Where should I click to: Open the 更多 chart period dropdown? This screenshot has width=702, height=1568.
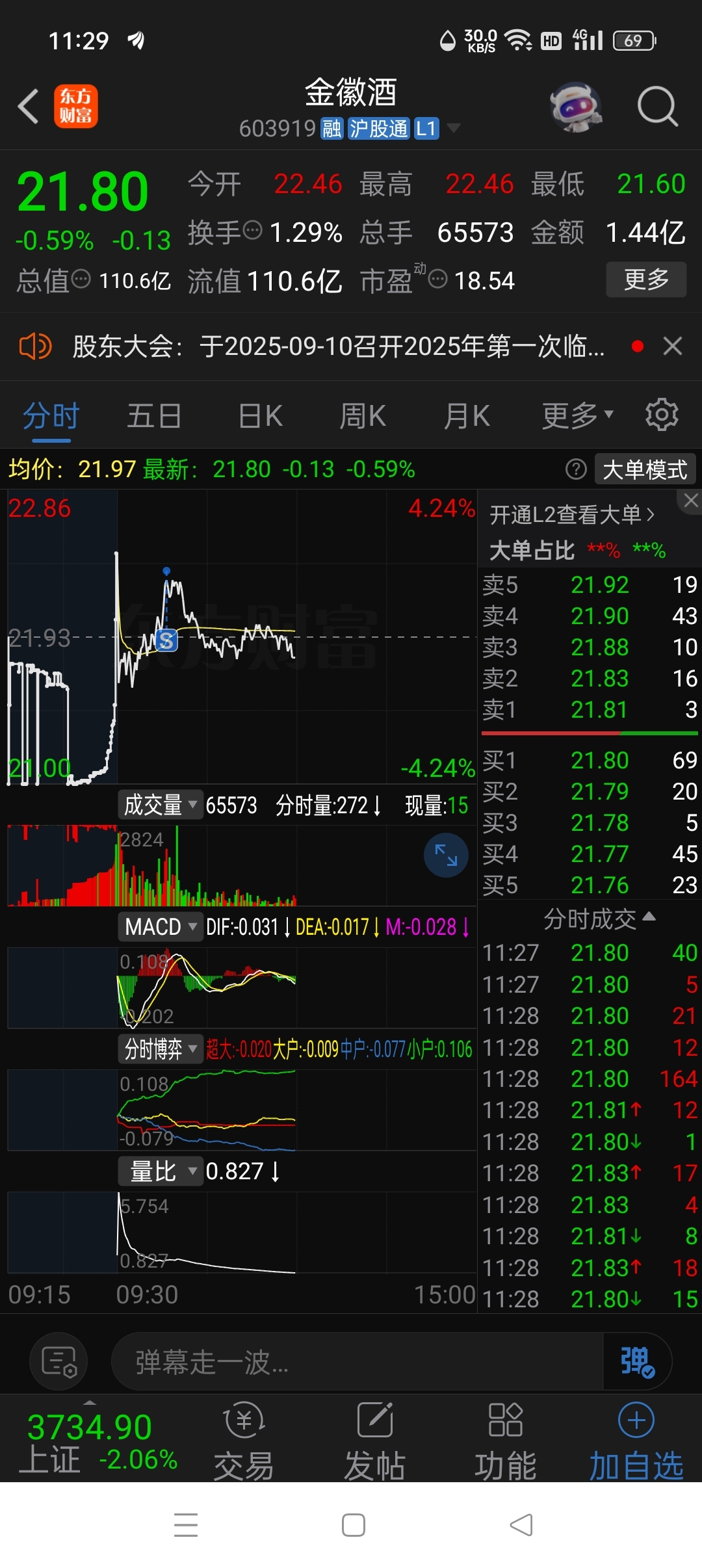[577, 416]
